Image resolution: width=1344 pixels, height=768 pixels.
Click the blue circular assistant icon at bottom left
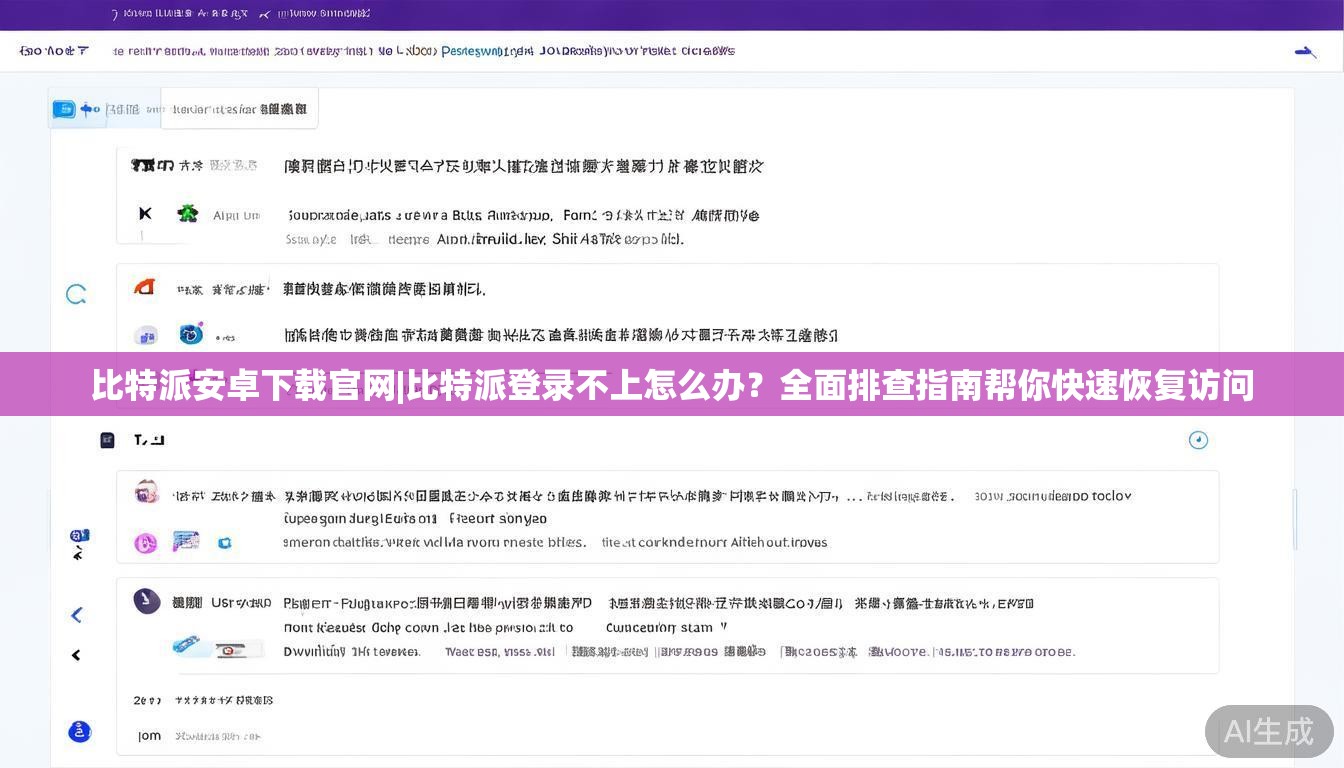79,731
